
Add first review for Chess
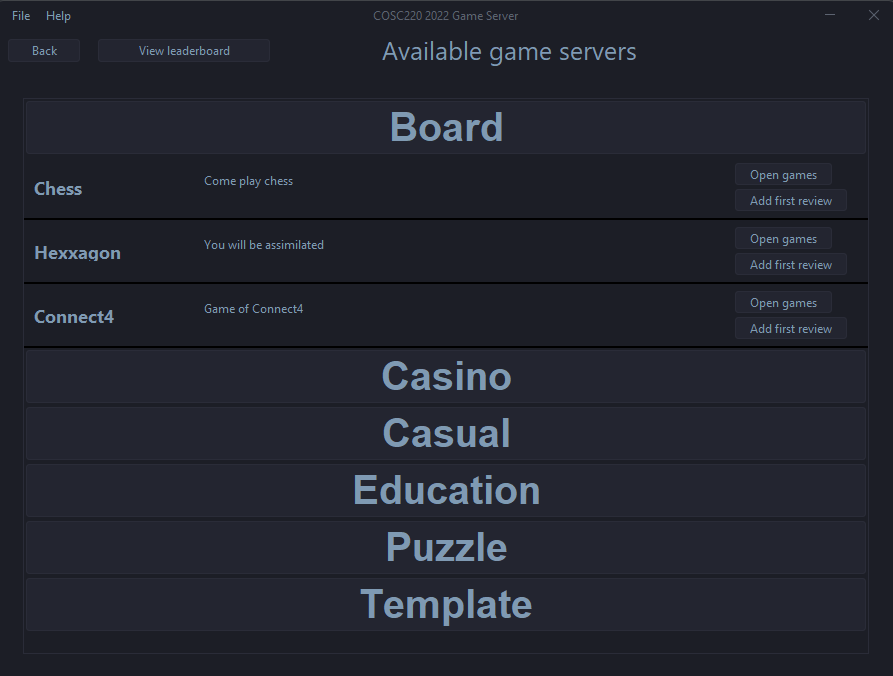pos(790,200)
